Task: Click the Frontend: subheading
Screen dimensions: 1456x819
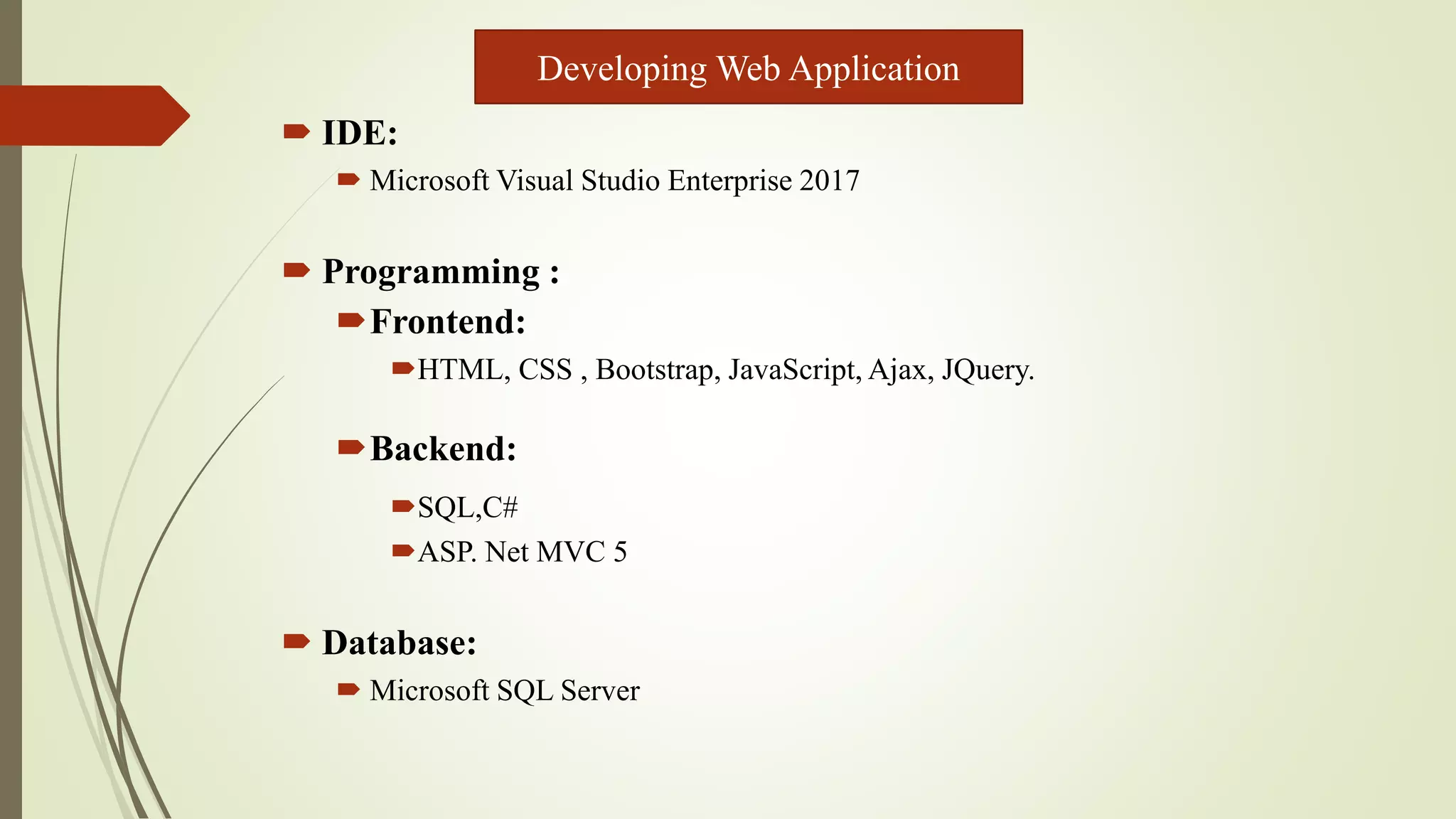Action: tap(448, 321)
